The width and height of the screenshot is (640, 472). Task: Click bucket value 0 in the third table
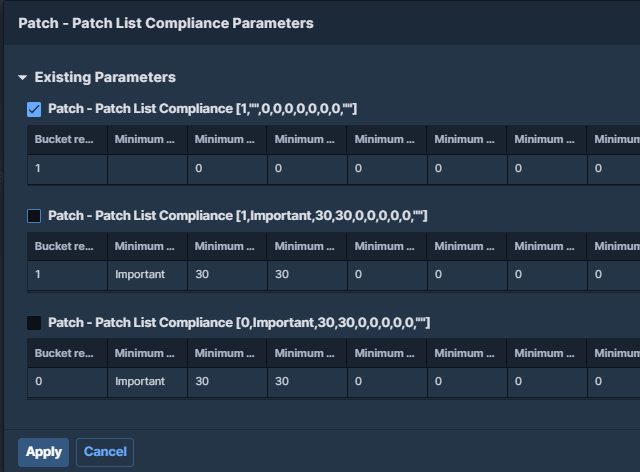pos(39,382)
